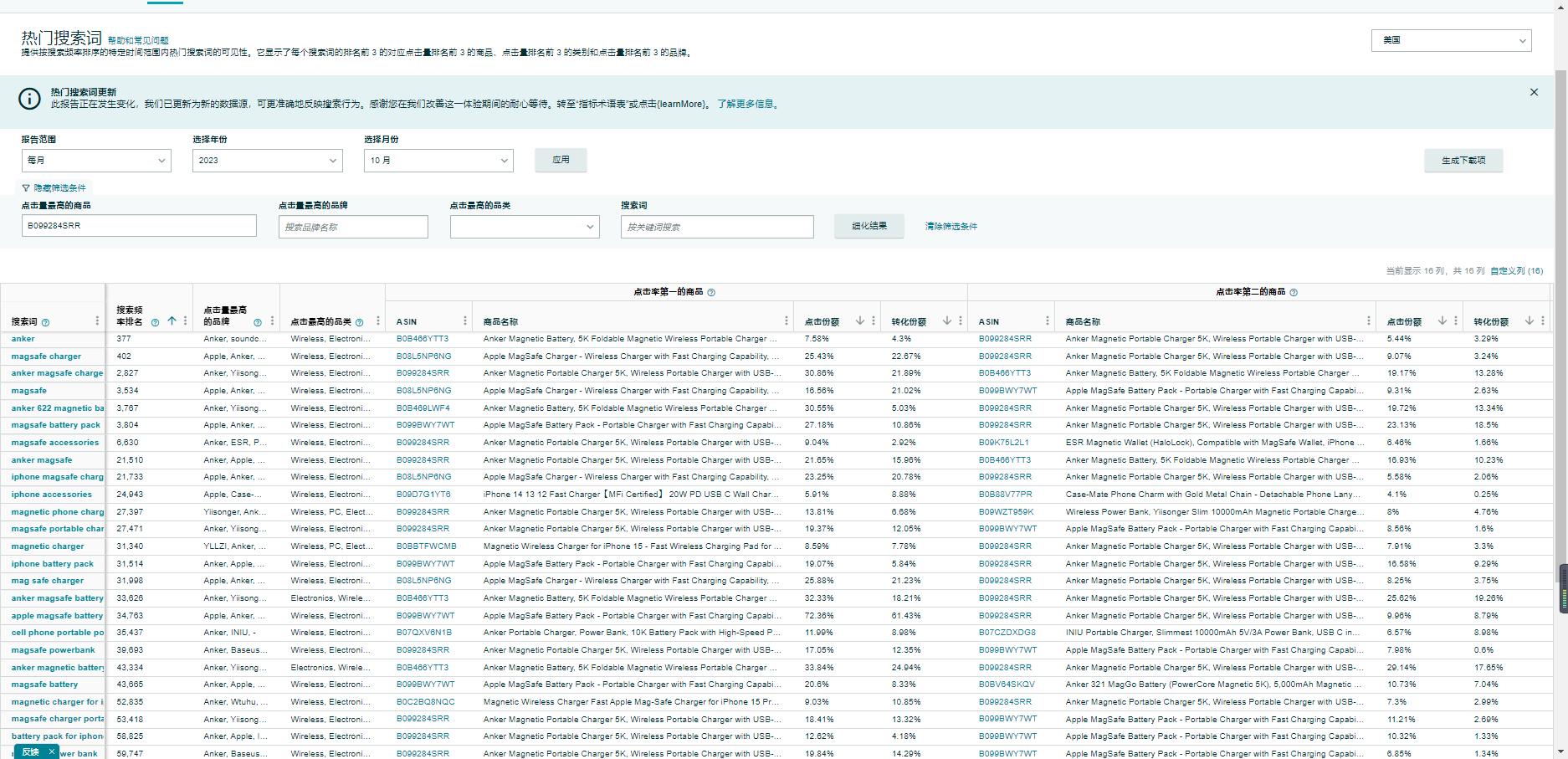The width and height of the screenshot is (1568, 759).
Task: Open three-dot menu of 点击量最高的品牌 column
Action: 272,321
